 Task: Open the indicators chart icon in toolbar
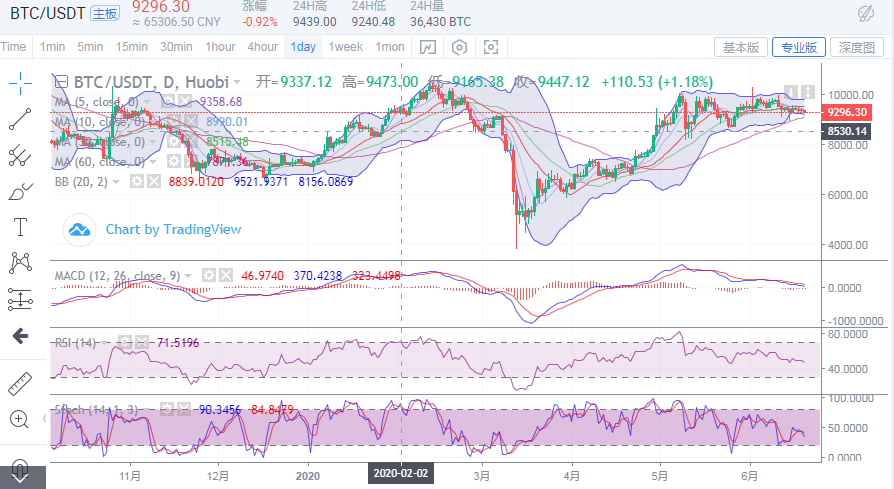[428, 47]
